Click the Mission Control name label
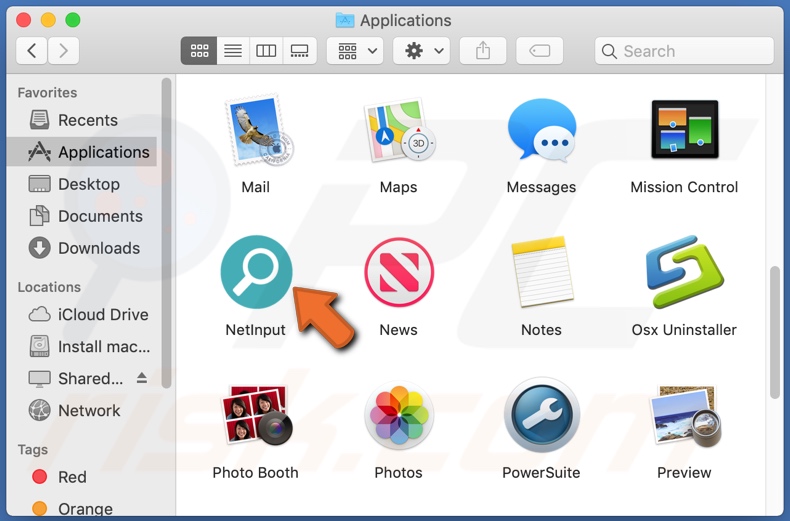 tap(684, 187)
